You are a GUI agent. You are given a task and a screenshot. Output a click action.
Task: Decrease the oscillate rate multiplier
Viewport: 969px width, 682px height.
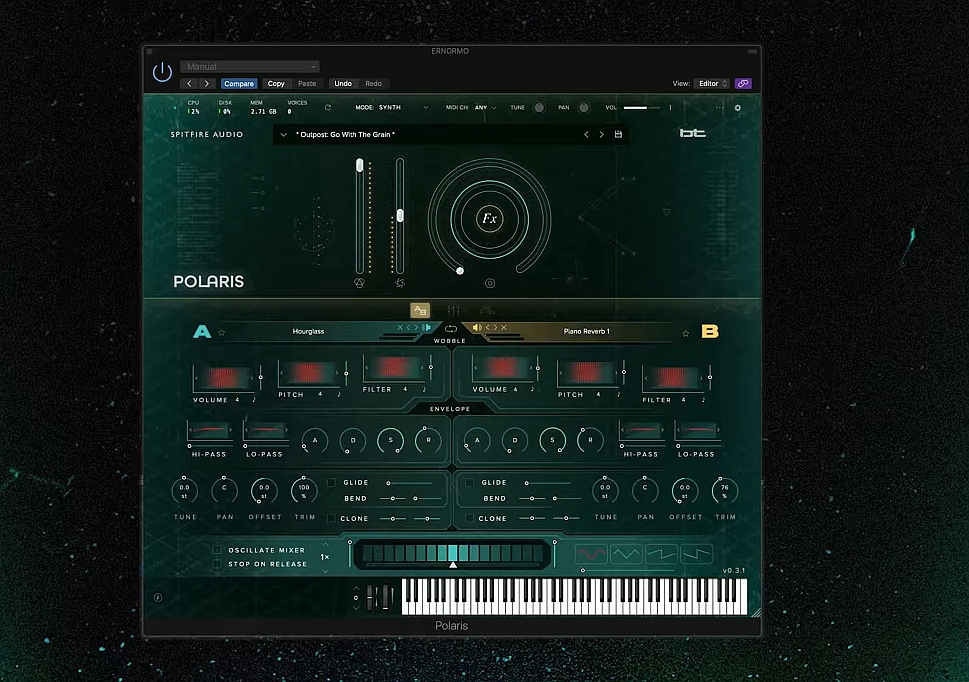click(x=325, y=571)
